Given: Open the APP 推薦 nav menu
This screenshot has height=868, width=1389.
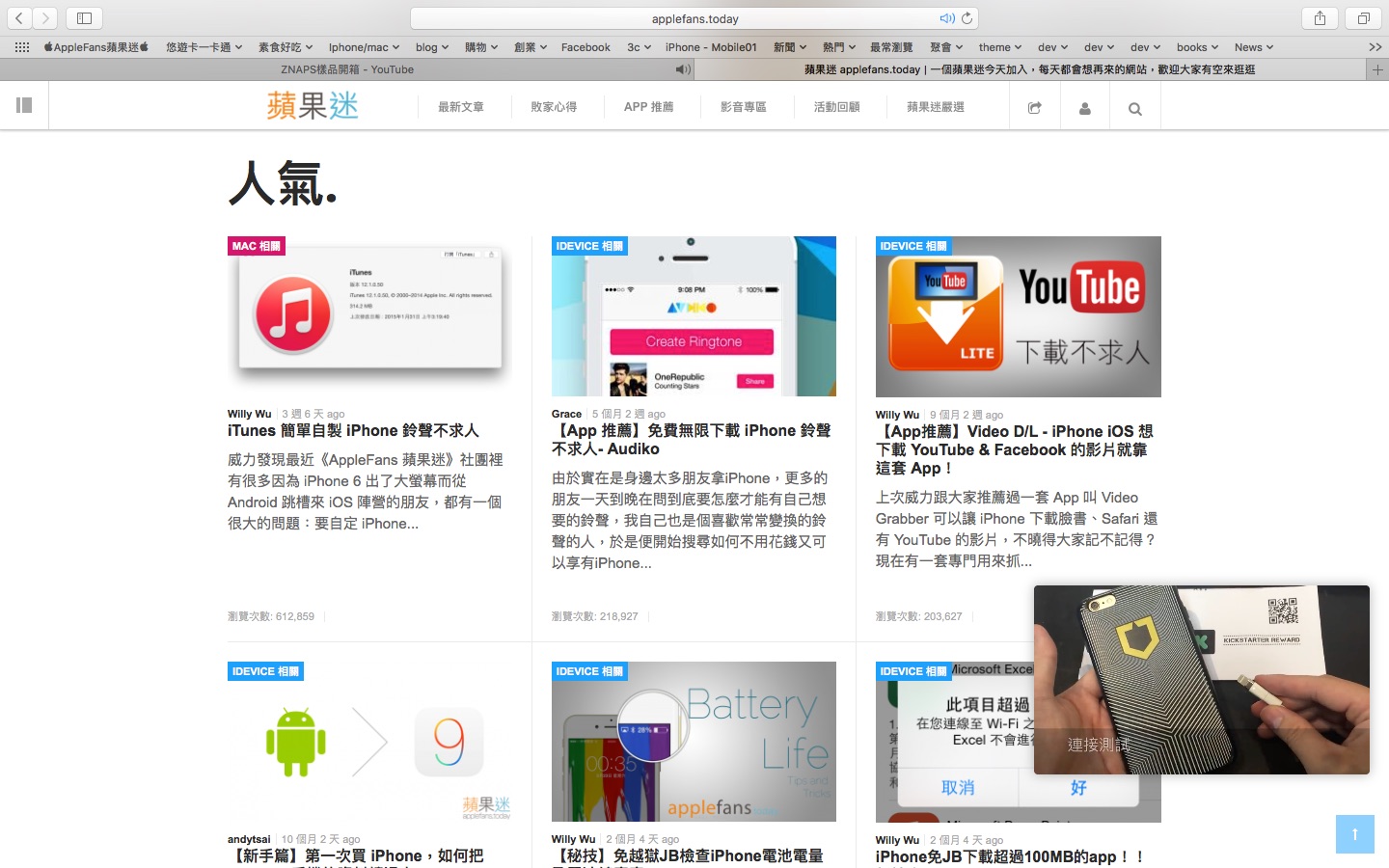Looking at the screenshot, I should (x=648, y=107).
